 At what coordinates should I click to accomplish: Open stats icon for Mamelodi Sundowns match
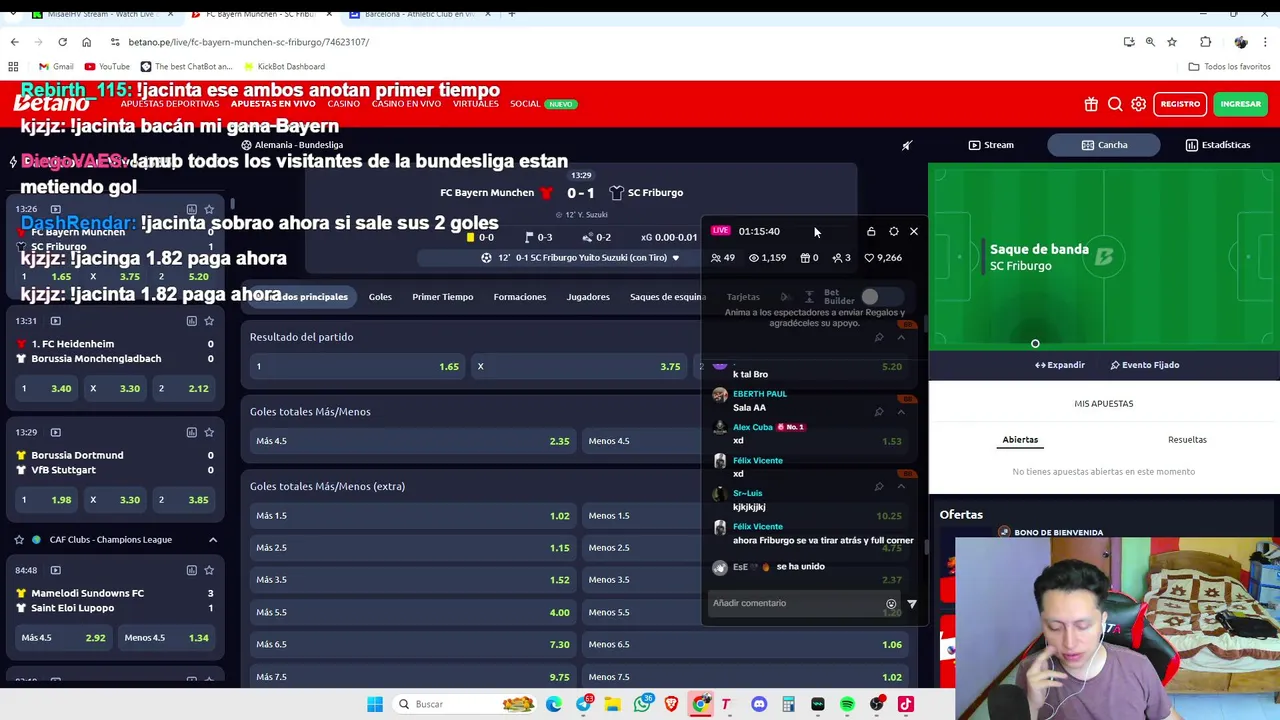[191, 570]
